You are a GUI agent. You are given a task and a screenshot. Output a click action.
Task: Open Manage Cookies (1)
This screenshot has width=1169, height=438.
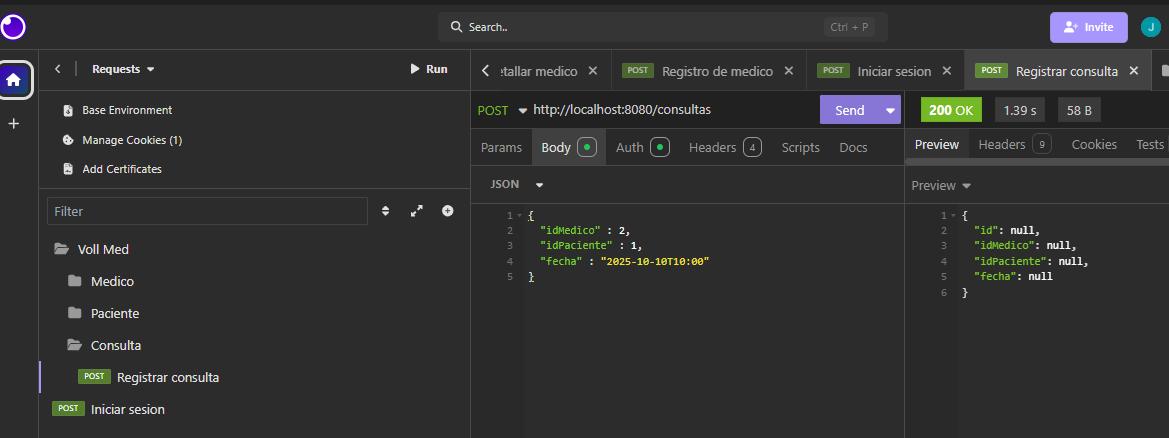click(x=132, y=140)
